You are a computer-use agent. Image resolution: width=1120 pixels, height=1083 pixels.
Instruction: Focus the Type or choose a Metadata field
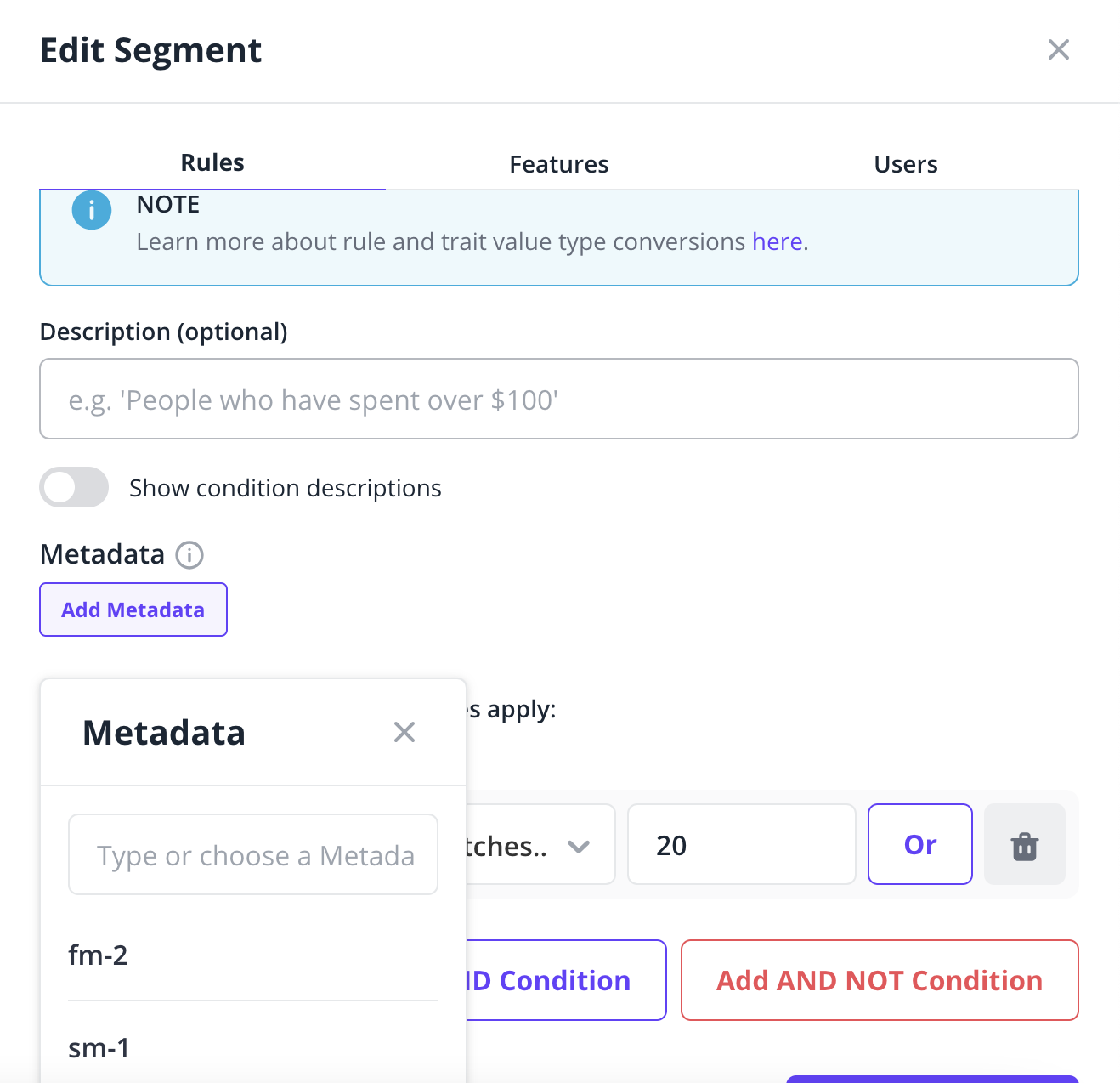pos(253,854)
